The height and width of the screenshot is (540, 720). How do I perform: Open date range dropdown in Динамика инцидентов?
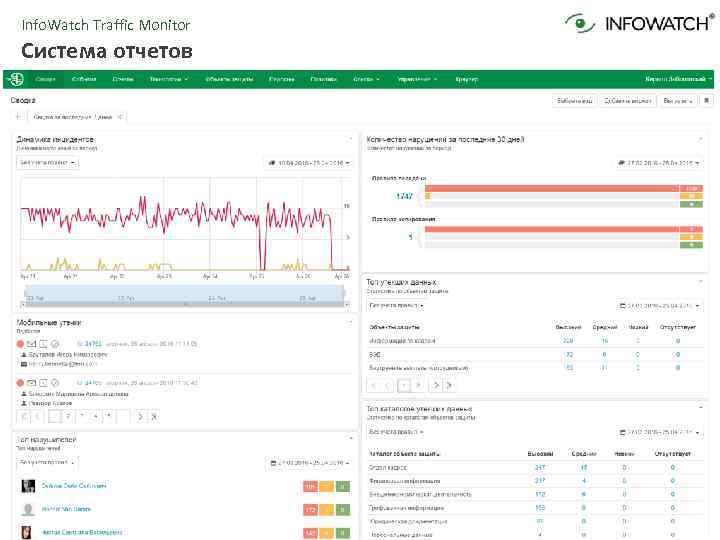309,163
